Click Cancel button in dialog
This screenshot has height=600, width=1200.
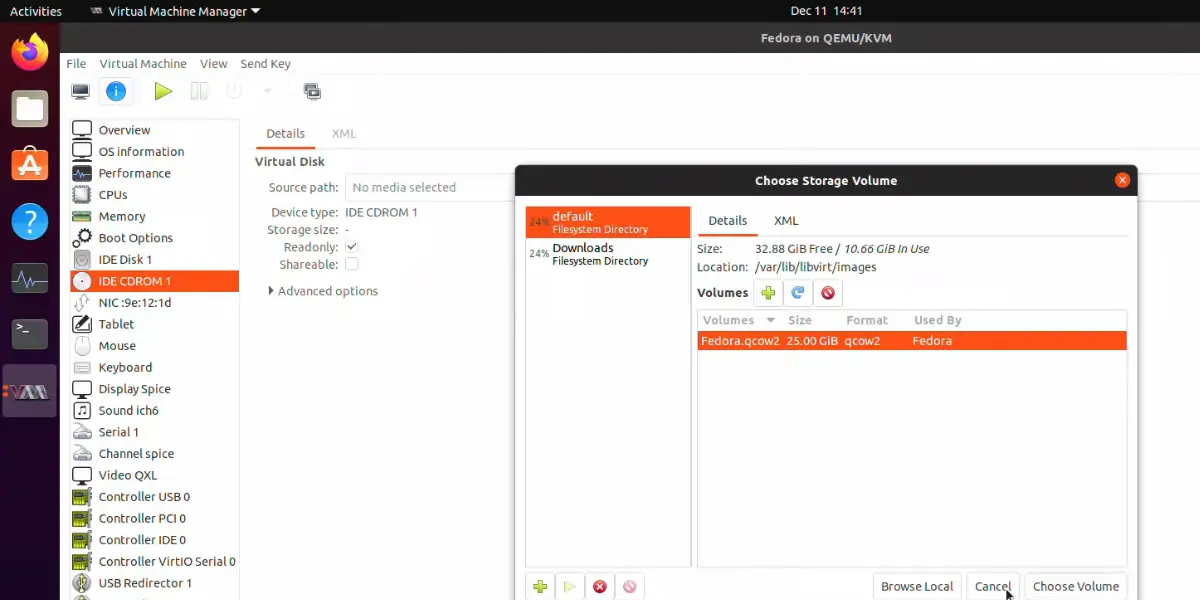tap(993, 587)
